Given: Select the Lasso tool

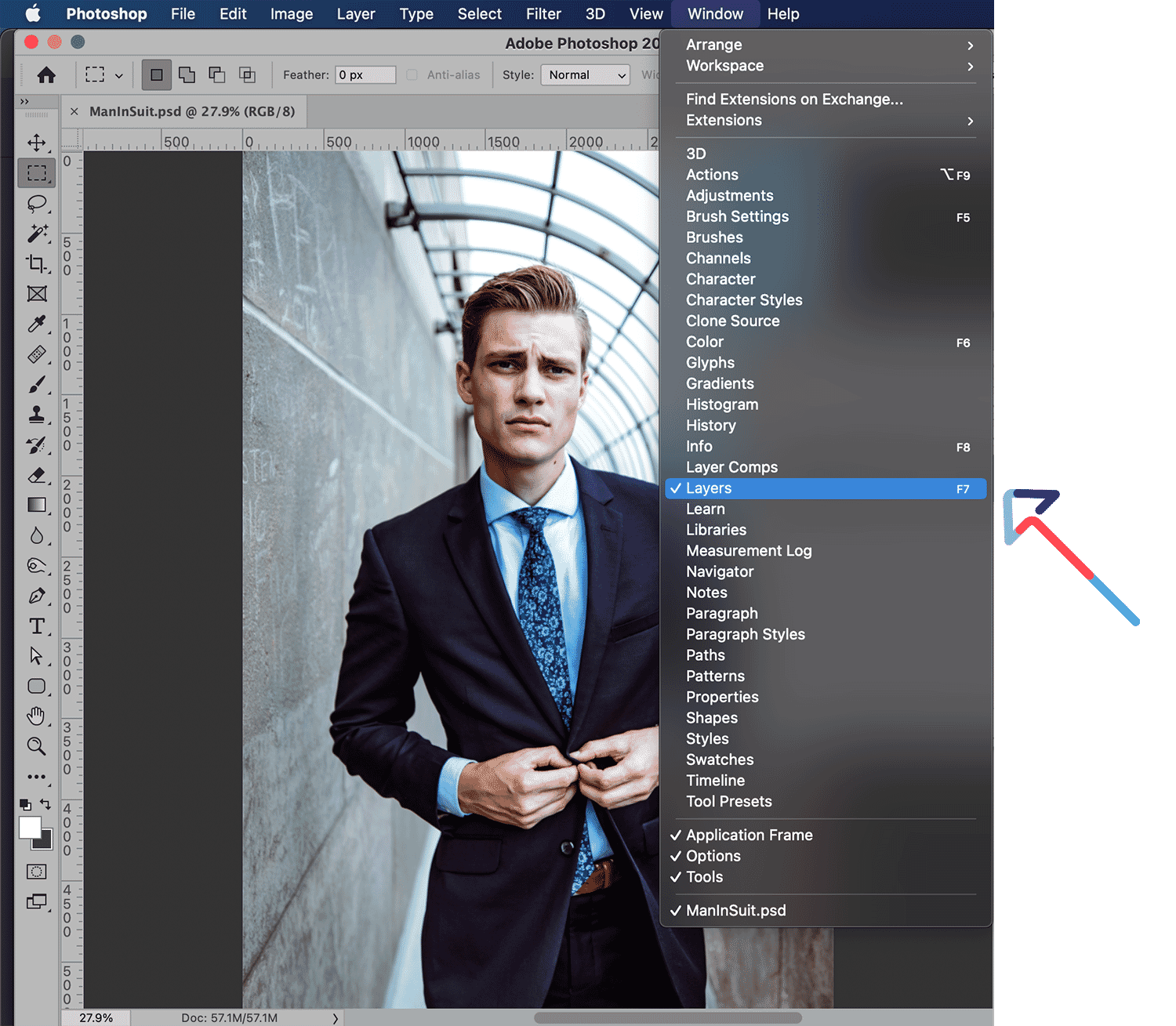Looking at the screenshot, I should (36, 204).
